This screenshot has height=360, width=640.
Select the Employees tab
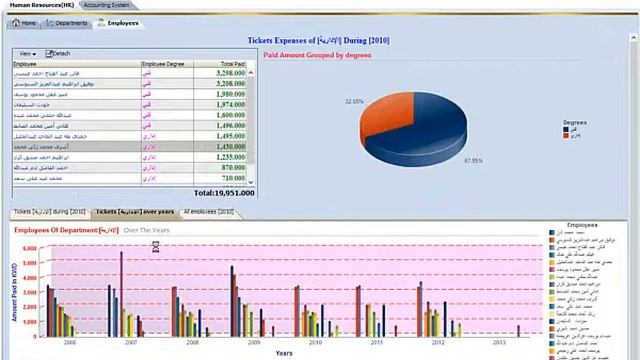pos(118,23)
